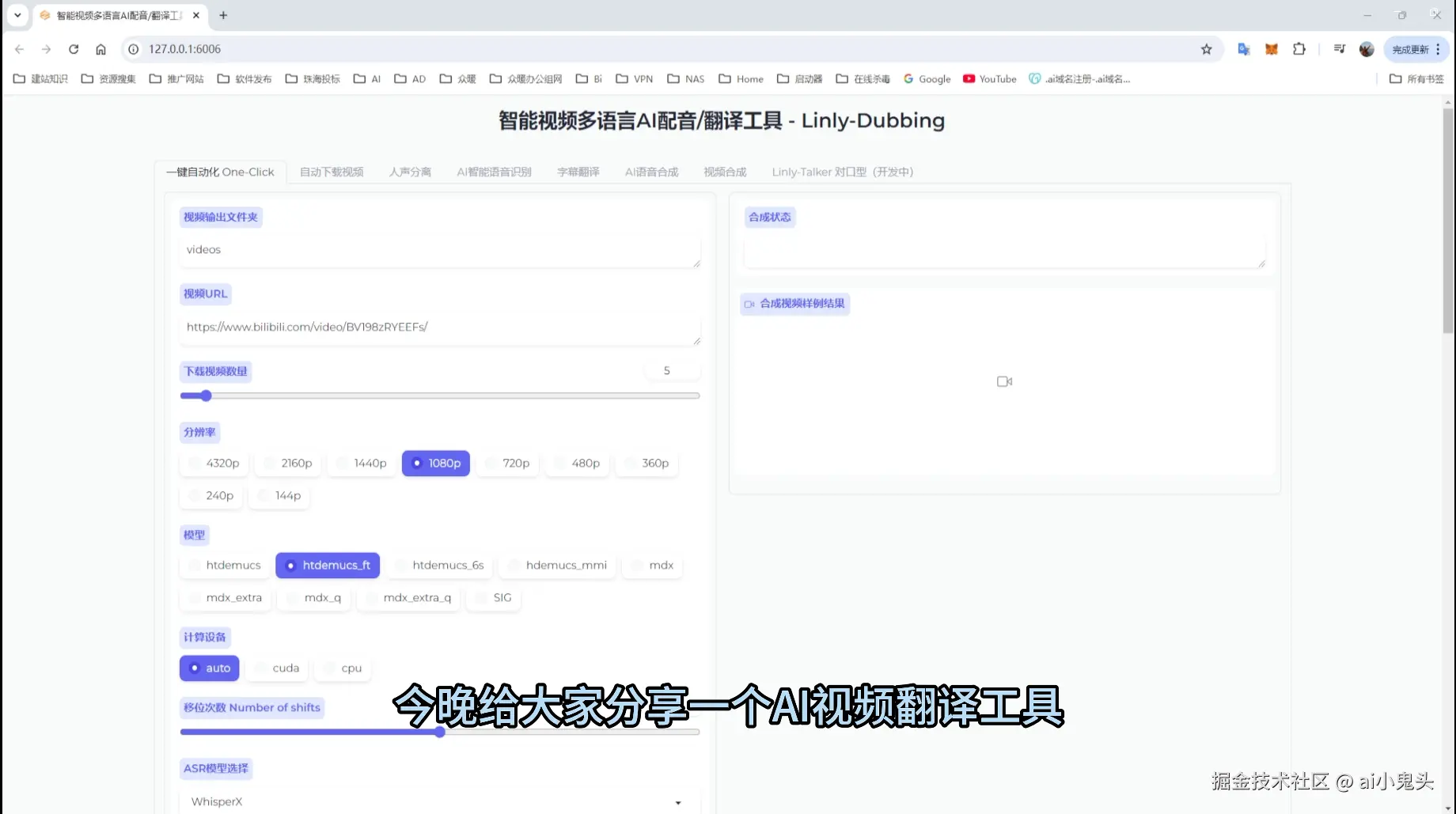Open the WhisperX ASR model dropdown
This screenshot has width=1456, height=814.
tap(439, 801)
